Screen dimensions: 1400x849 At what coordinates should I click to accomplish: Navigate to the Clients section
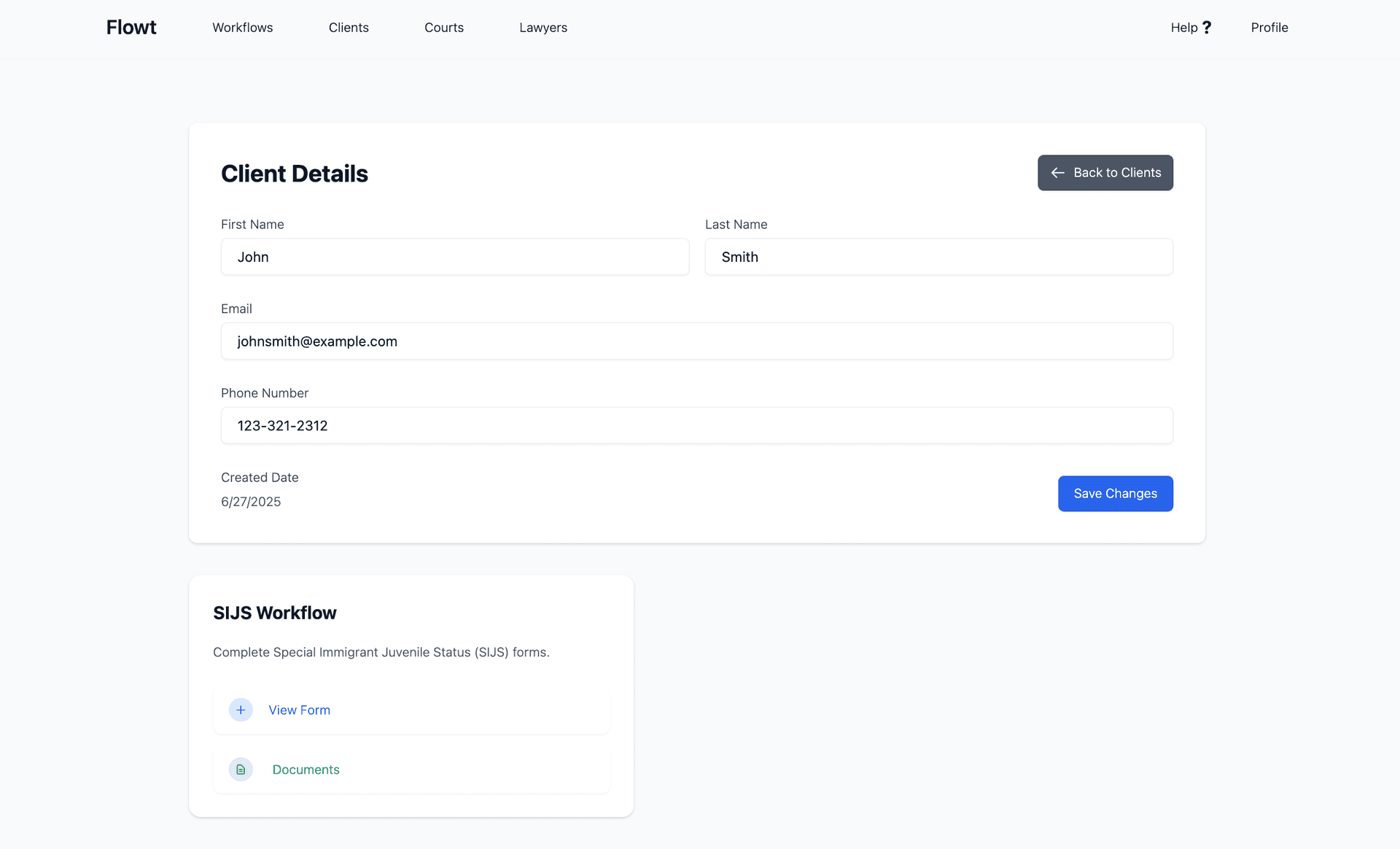pos(349,28)
